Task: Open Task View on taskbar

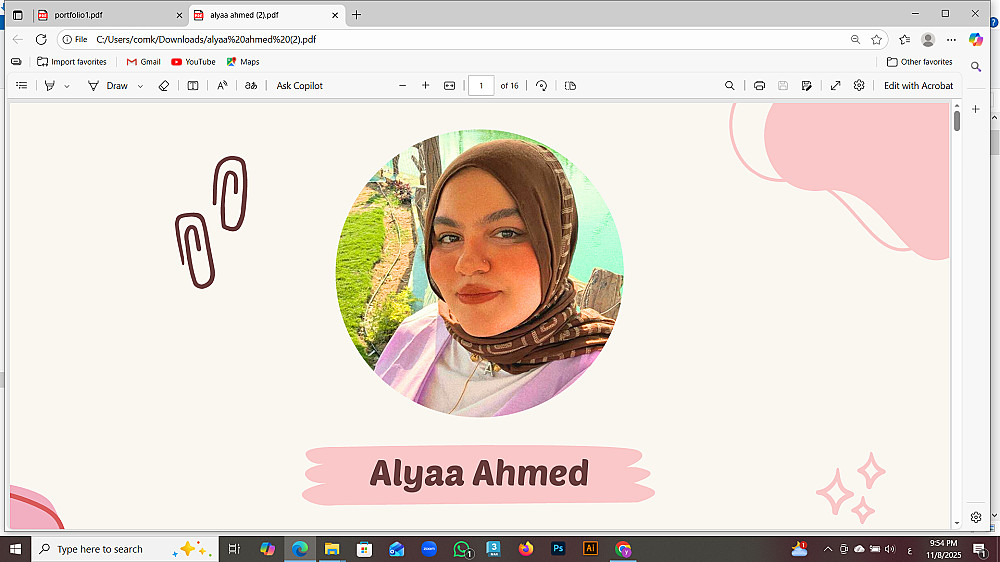Action: pyautogui.click(x=234, y=549)
